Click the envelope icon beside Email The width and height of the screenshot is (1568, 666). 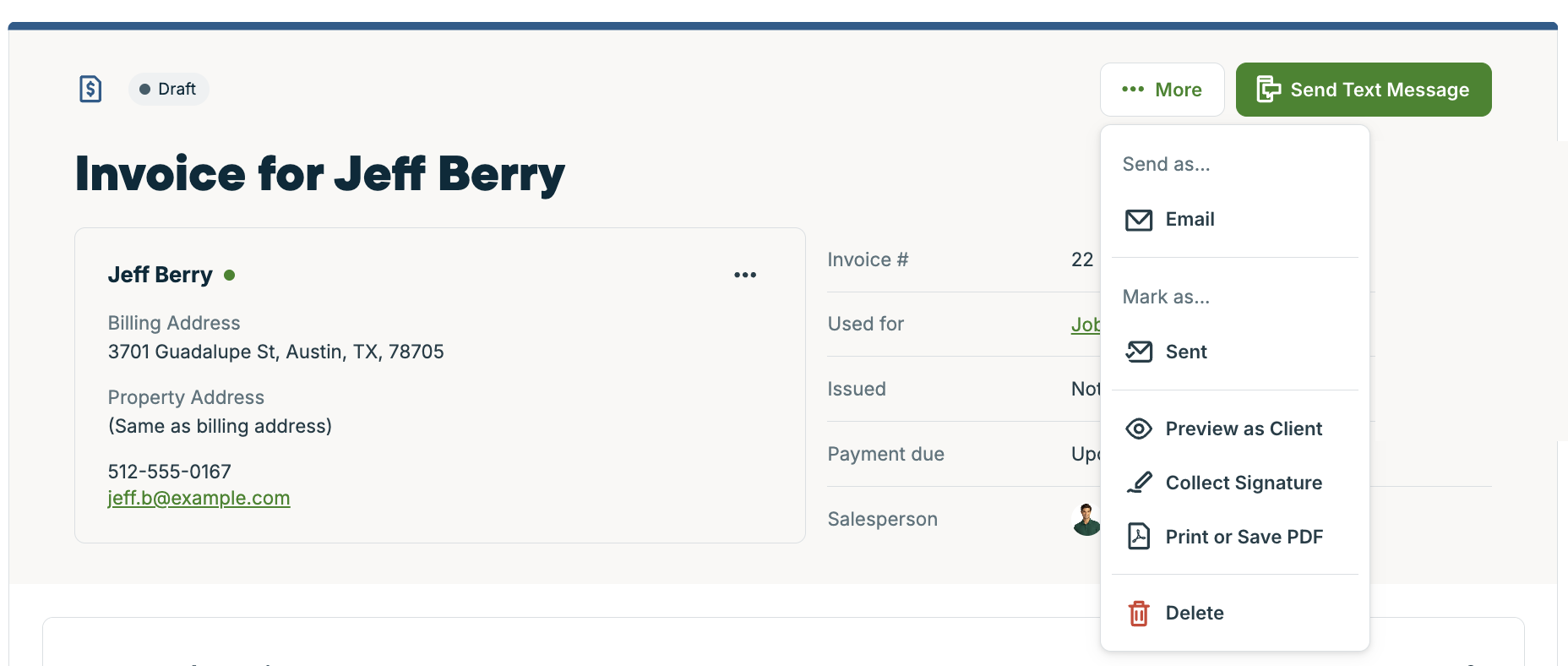click(1138, 220)
